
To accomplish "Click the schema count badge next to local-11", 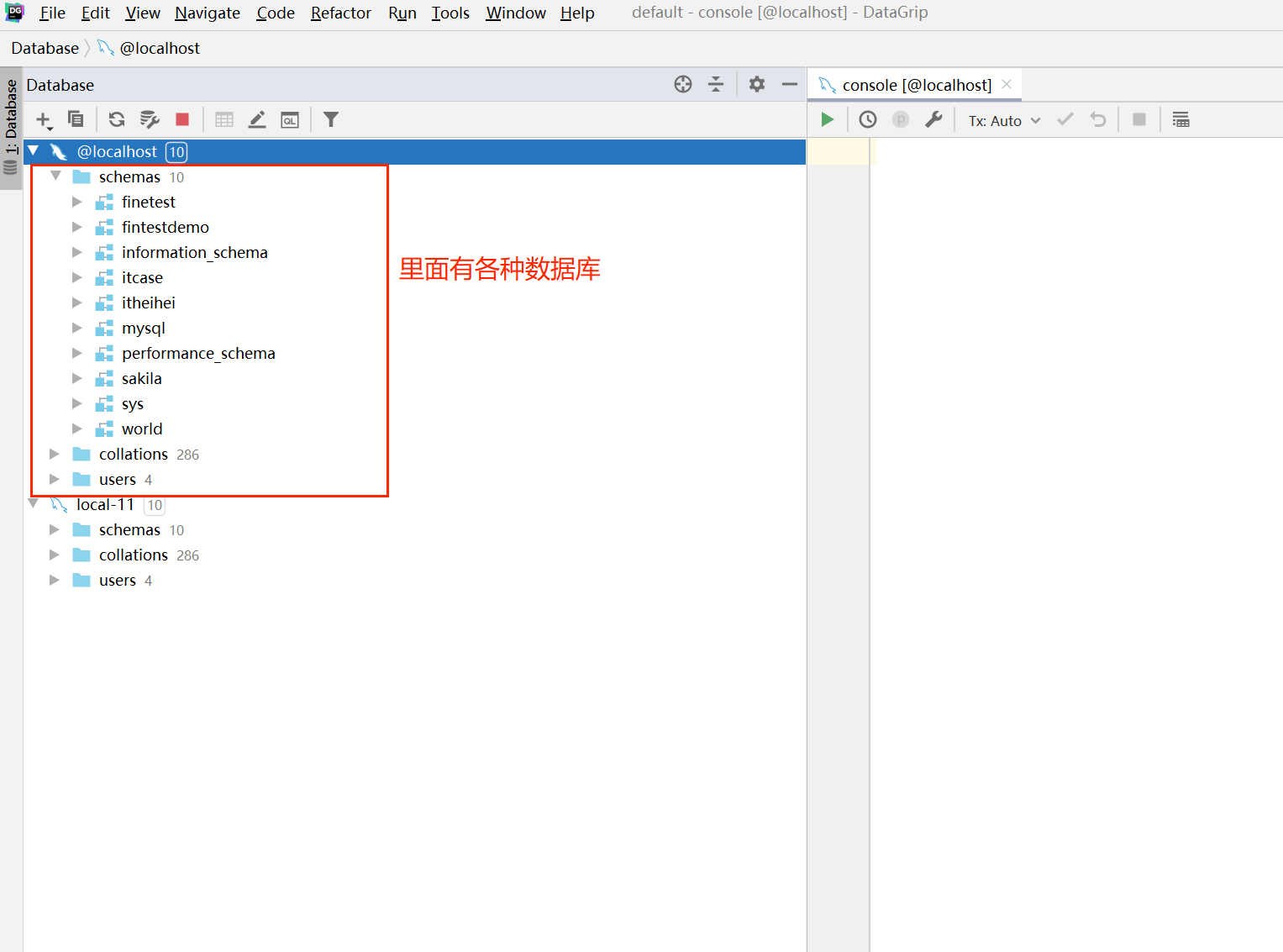I will (155, 505).
